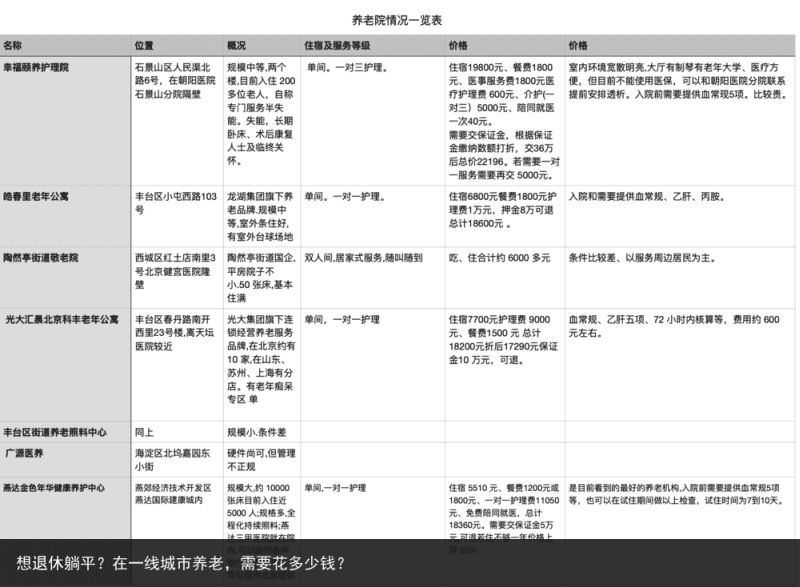The image size is (800, 587).
Task: Select the cell 双人间,居家式服务,随叫随到
Action: point(363,258)
